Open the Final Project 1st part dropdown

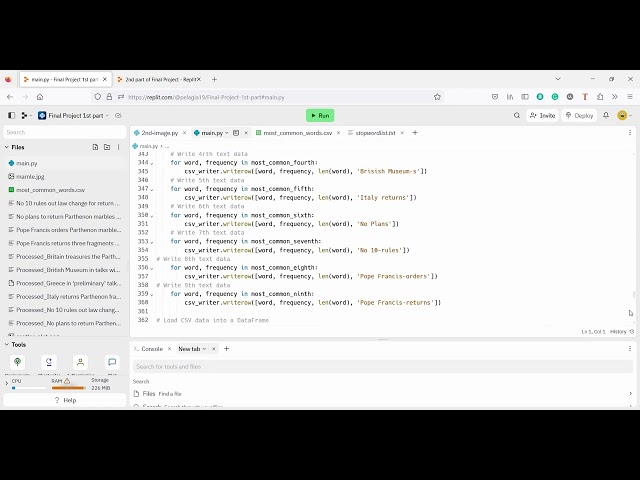(x=74, y=116)
